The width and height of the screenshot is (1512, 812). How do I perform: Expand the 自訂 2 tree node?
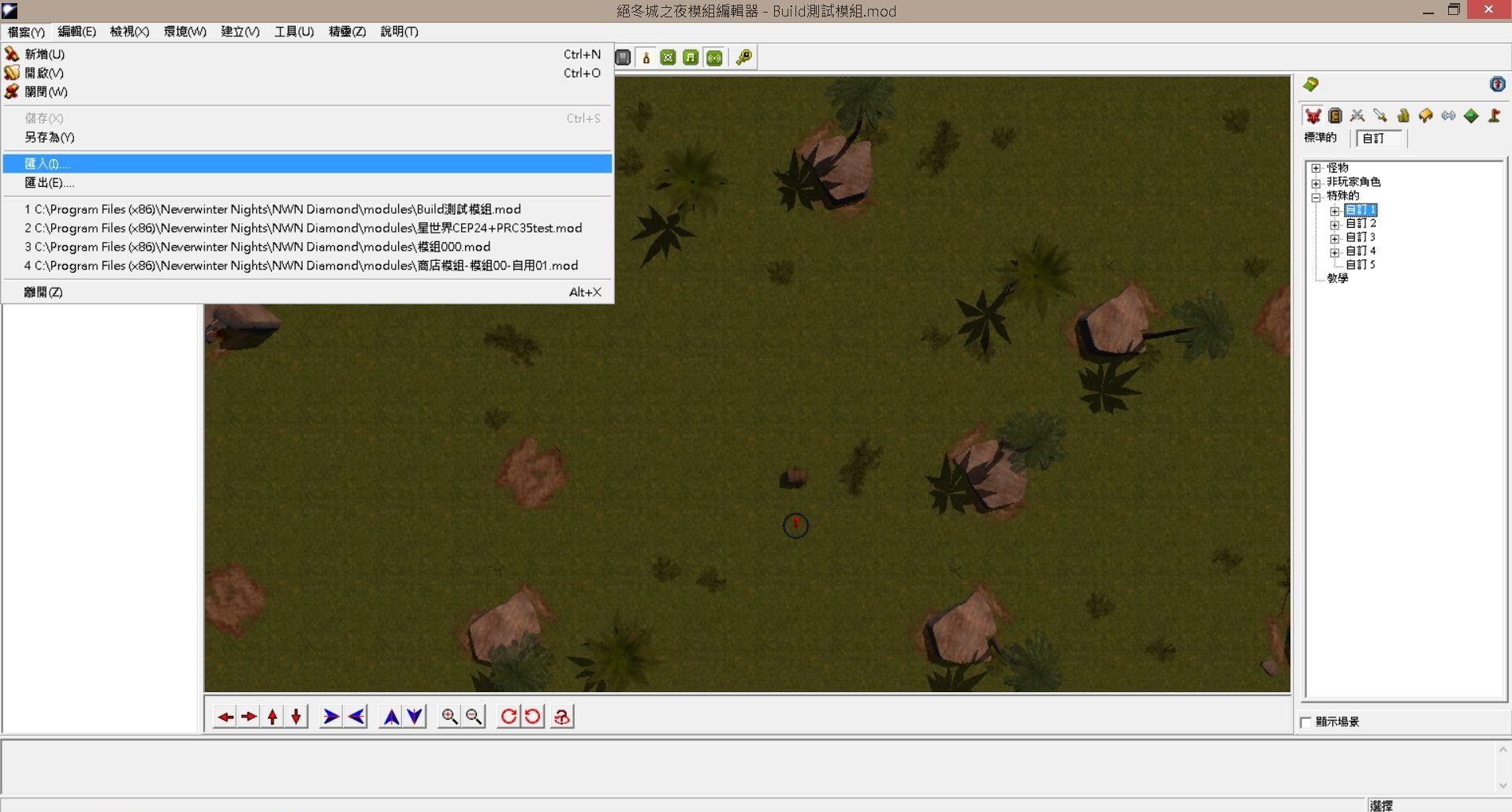[1335, 224]
